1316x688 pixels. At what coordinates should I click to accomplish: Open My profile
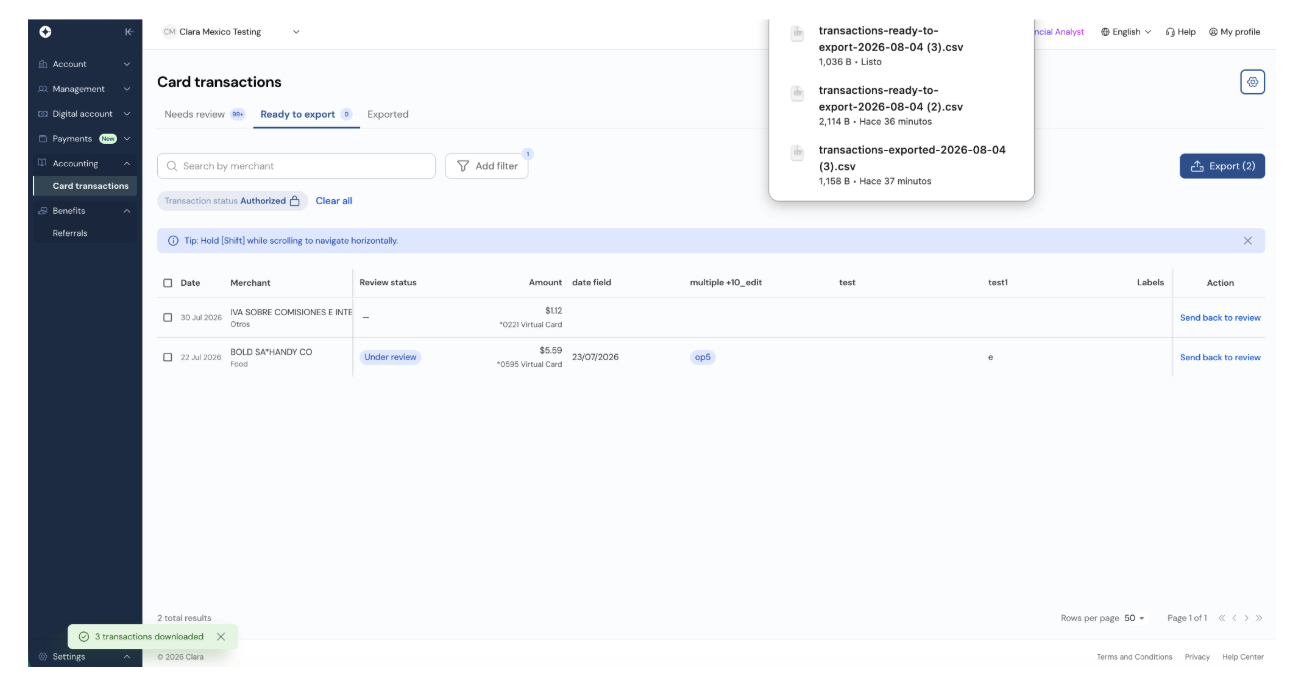click(x=1234, y=32)
